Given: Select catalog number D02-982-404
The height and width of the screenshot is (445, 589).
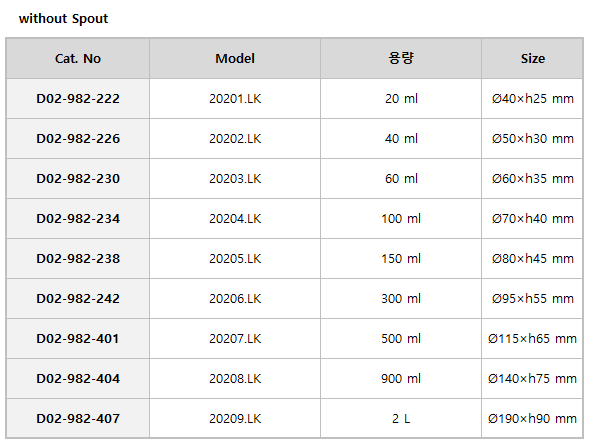Looking at the screenshot, I should [x=78, y=379].
